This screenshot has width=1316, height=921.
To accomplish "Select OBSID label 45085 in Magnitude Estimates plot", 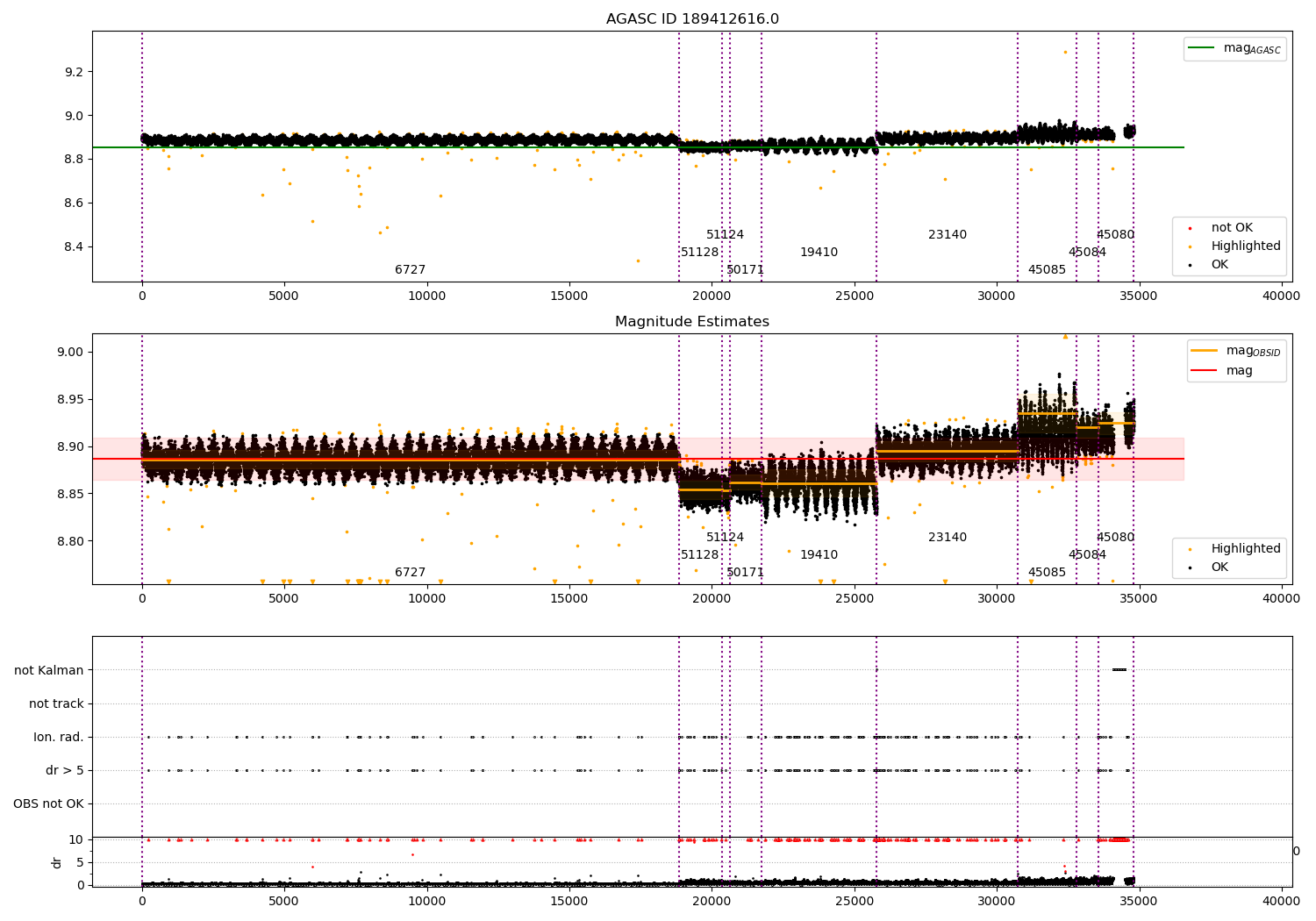I will pyautogui.click(x=1047, y=573).
